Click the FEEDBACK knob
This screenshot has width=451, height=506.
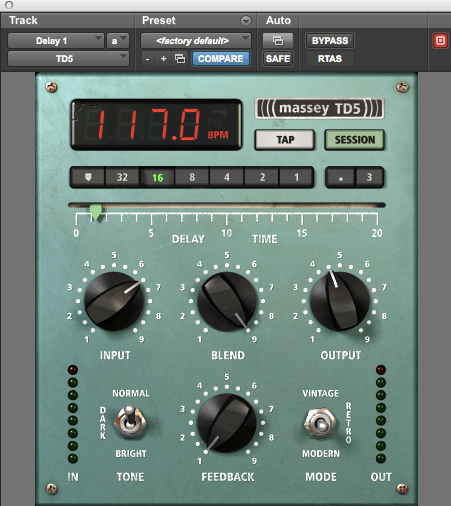(227, 423)
